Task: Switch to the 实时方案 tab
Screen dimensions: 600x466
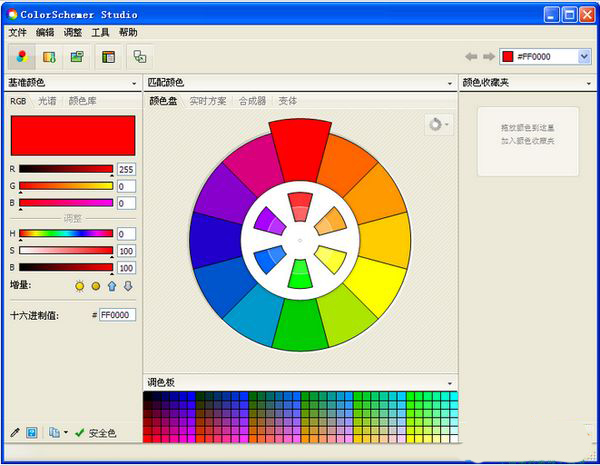Action: tap(208, 101)
